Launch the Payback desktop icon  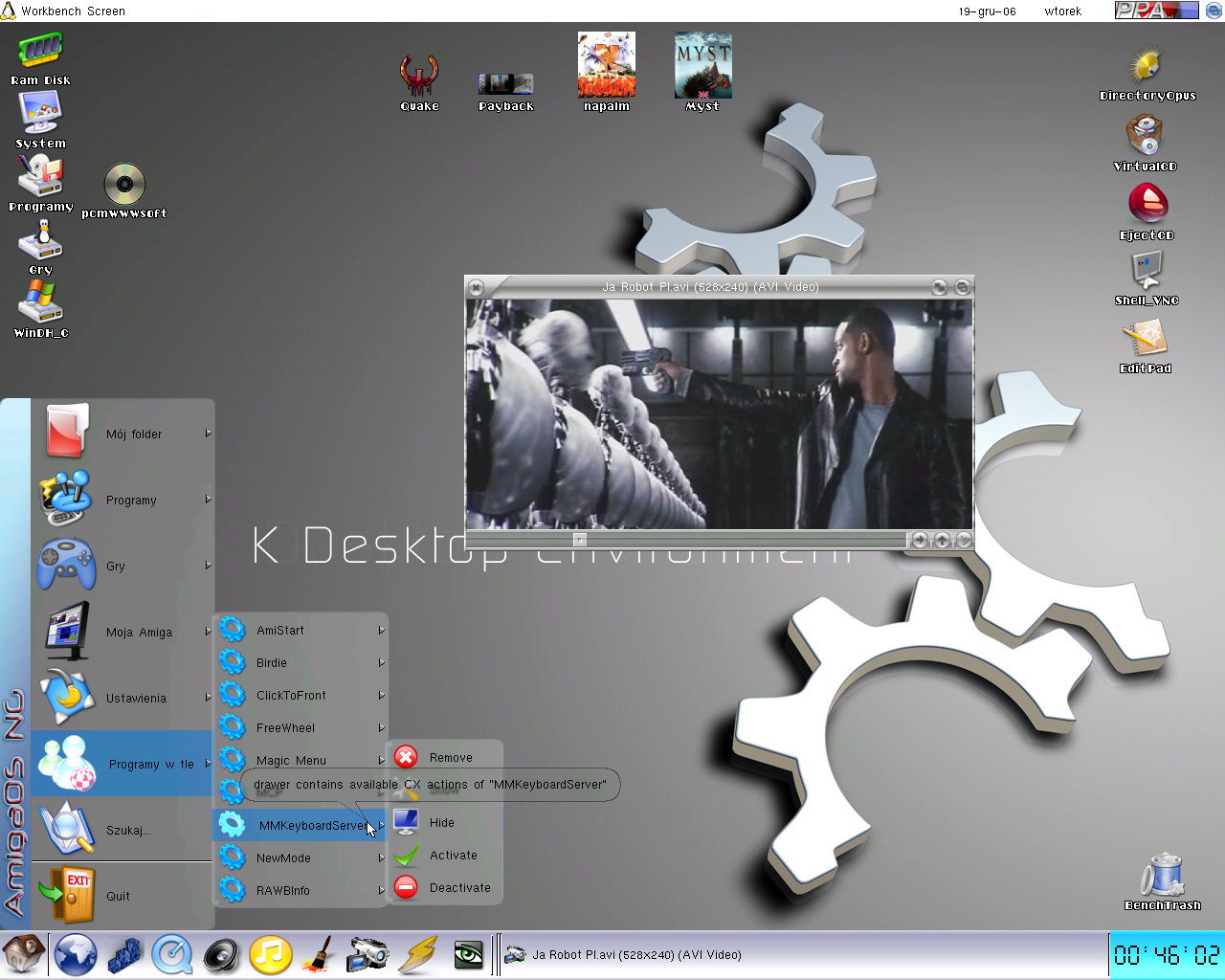tap(506, 92)
